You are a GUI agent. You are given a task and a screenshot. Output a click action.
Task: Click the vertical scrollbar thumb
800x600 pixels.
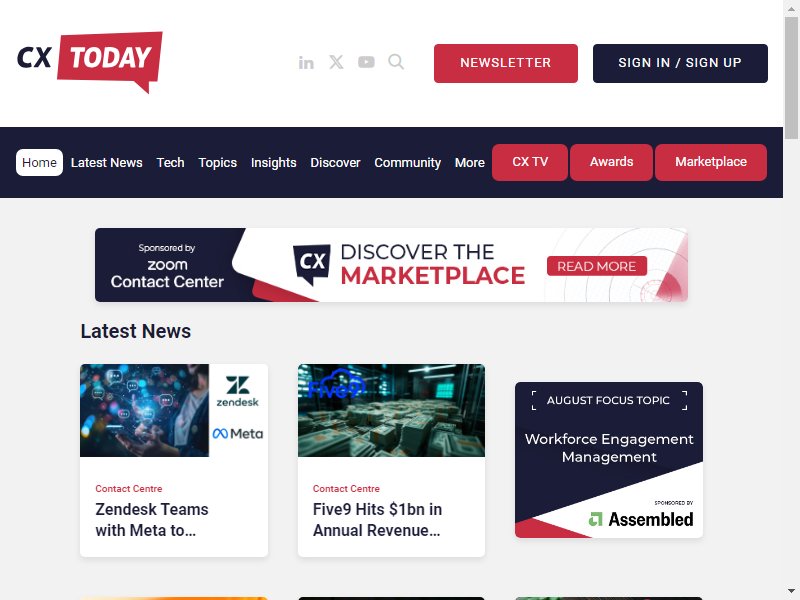click(791, 77)
